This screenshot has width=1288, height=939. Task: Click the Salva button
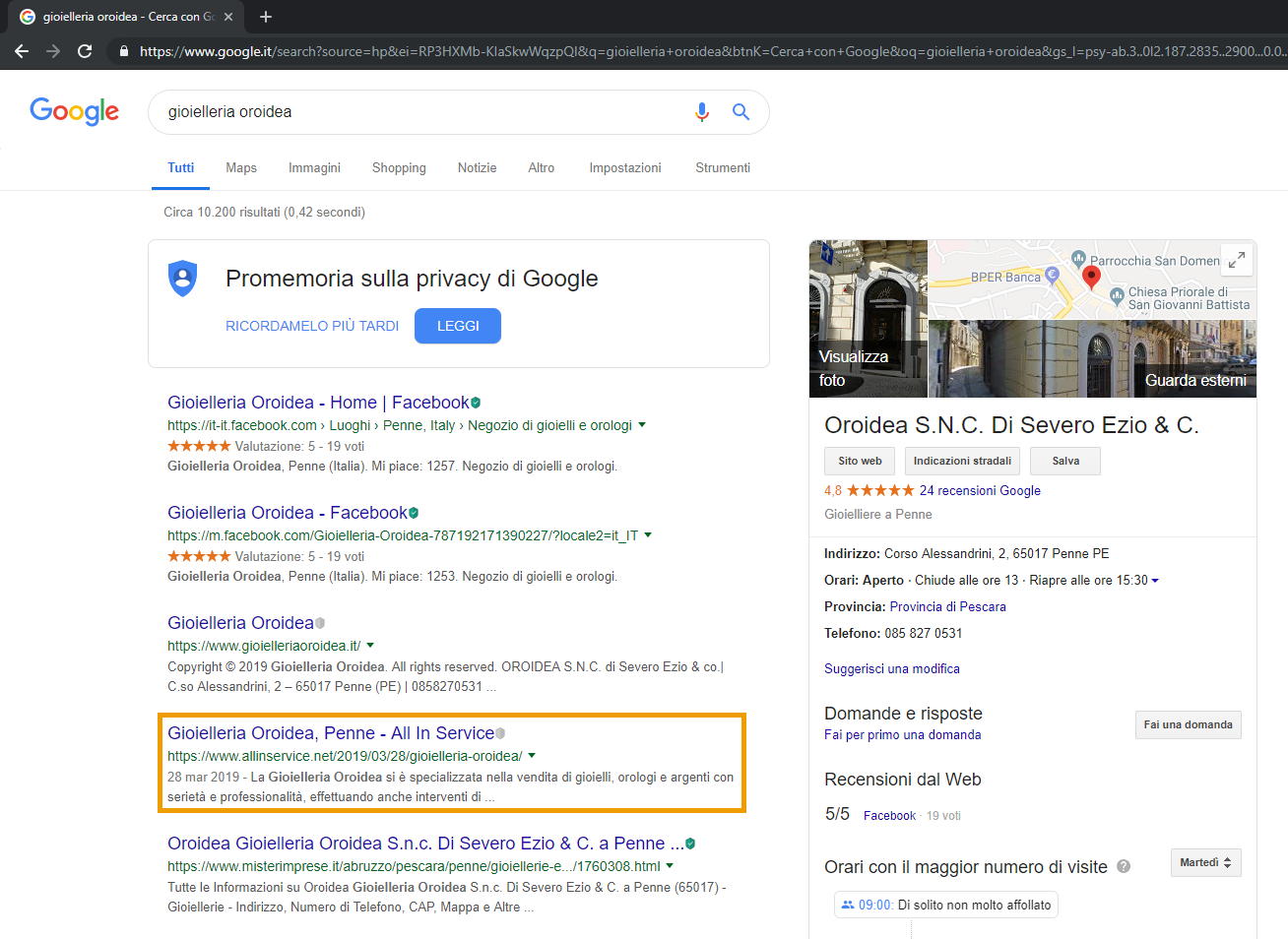pos(1065,461)
